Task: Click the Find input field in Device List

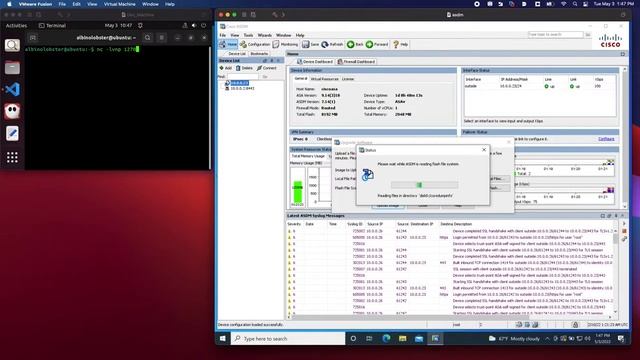Action: click(x=242, y=76)
